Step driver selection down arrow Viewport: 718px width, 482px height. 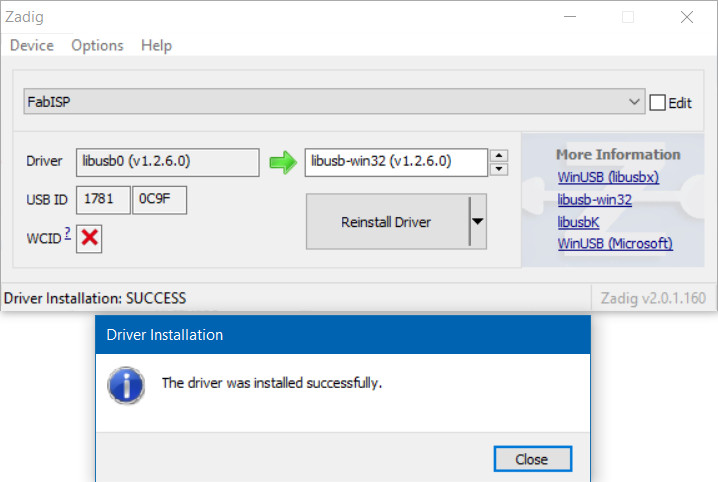point(499,169)
